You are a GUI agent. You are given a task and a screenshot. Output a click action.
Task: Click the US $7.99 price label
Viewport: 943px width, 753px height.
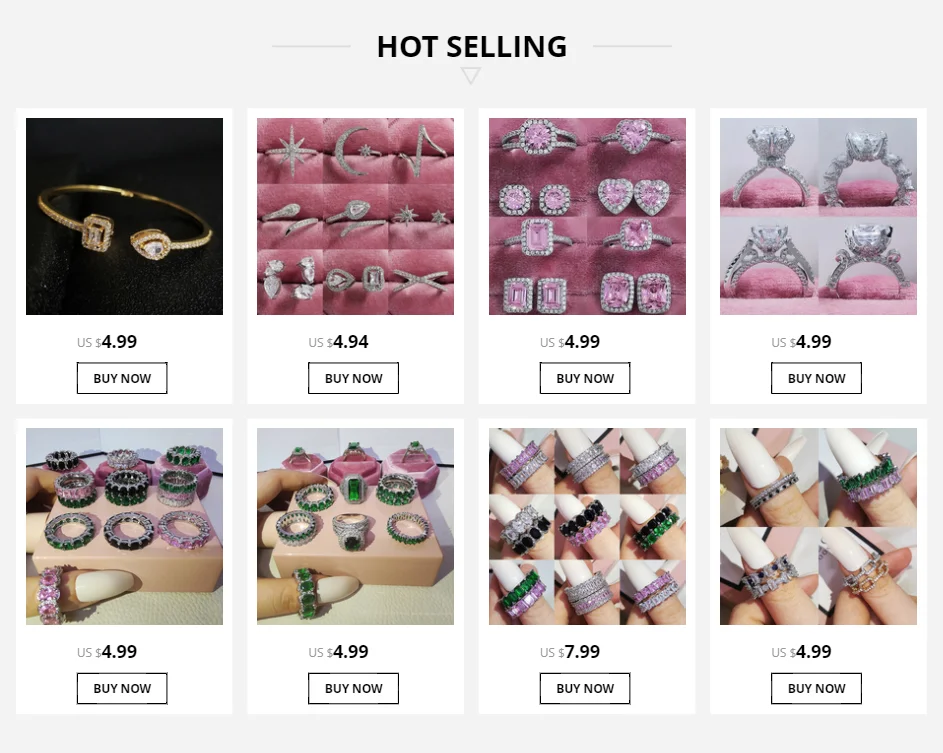click(x=570, y=651)
